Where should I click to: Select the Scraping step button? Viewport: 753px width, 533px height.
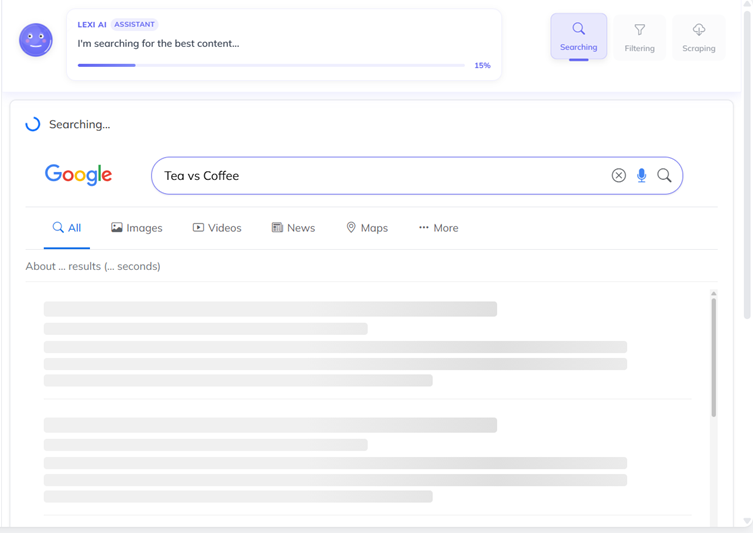pyautogui.click(x=698, y=37)
